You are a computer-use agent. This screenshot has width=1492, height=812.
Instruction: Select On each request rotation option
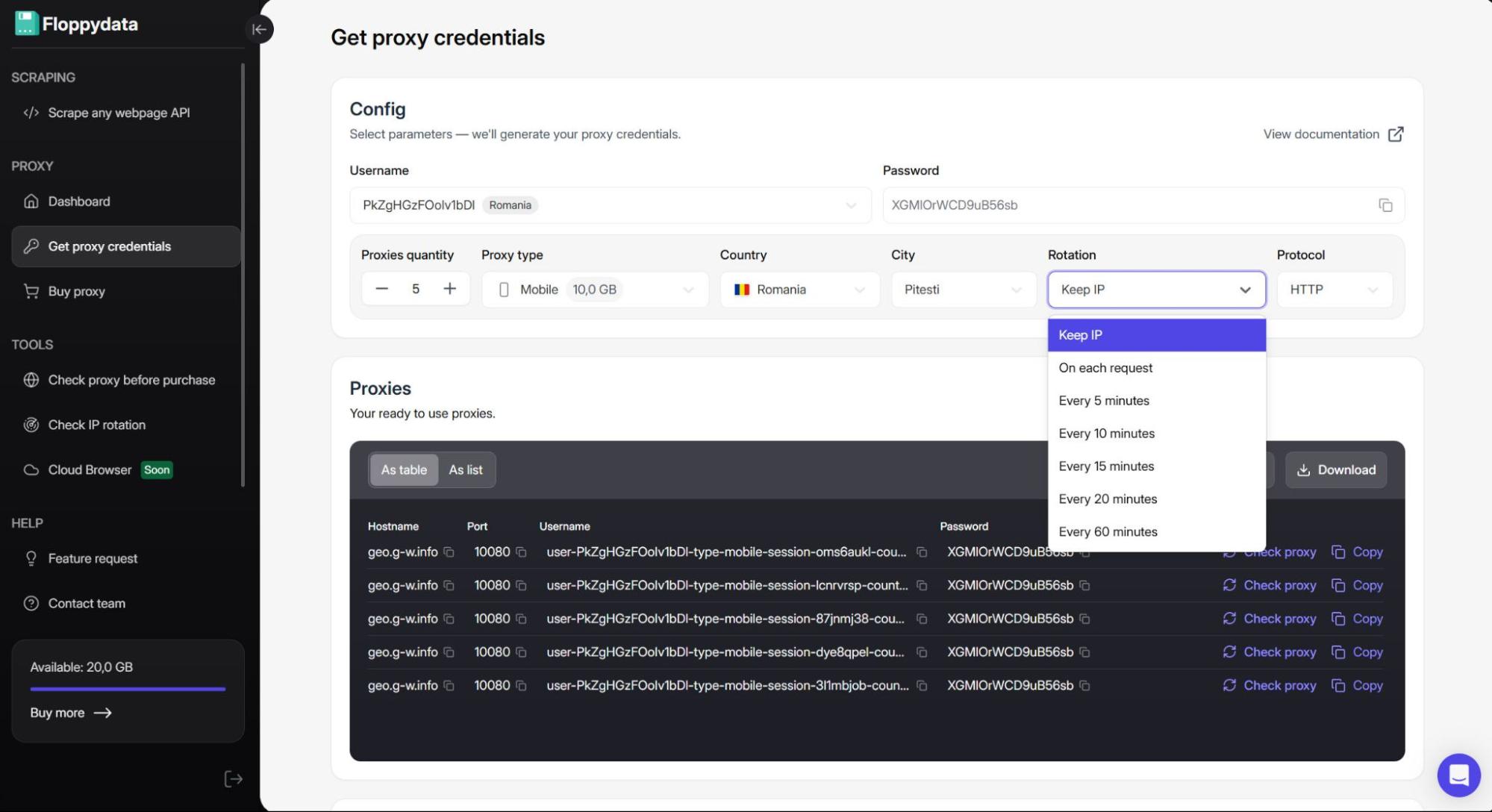1105,368
